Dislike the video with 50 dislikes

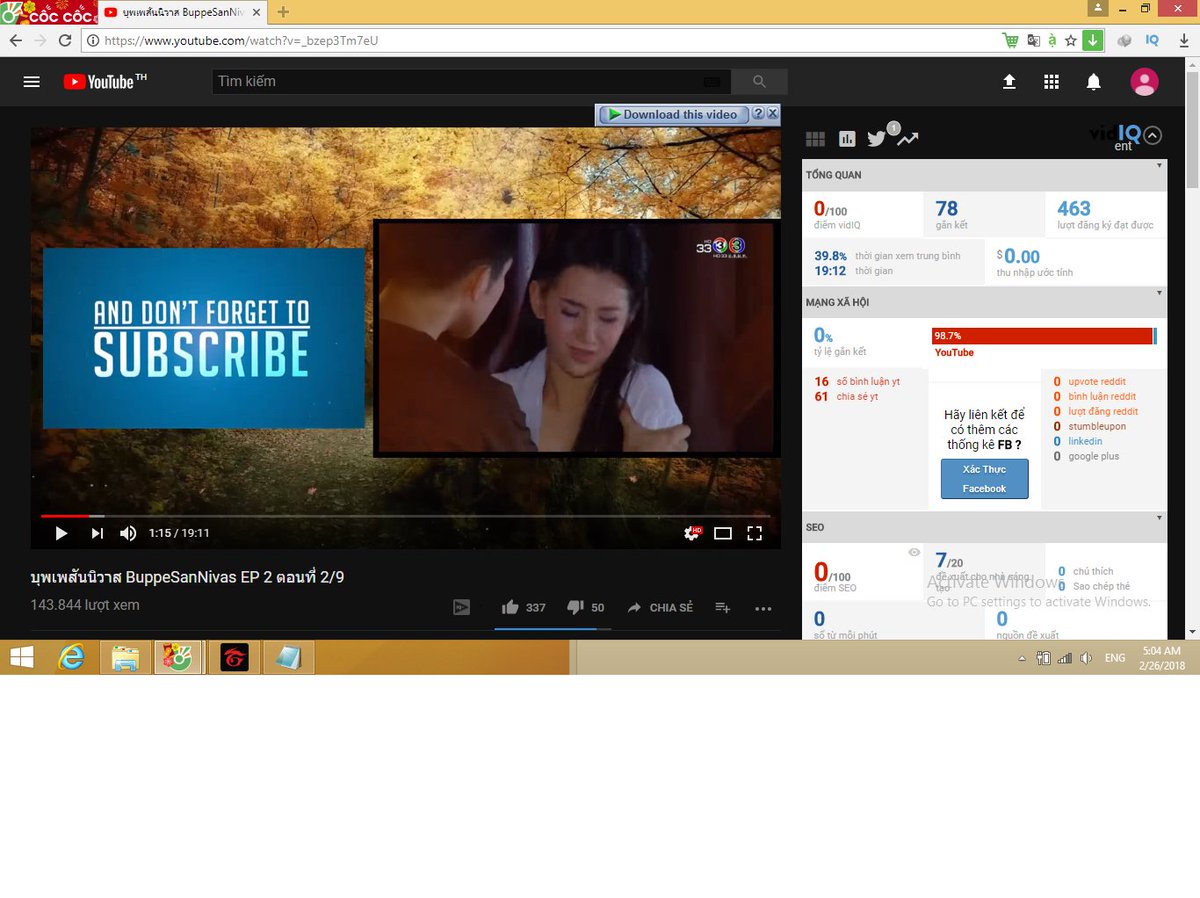[585, 607]
